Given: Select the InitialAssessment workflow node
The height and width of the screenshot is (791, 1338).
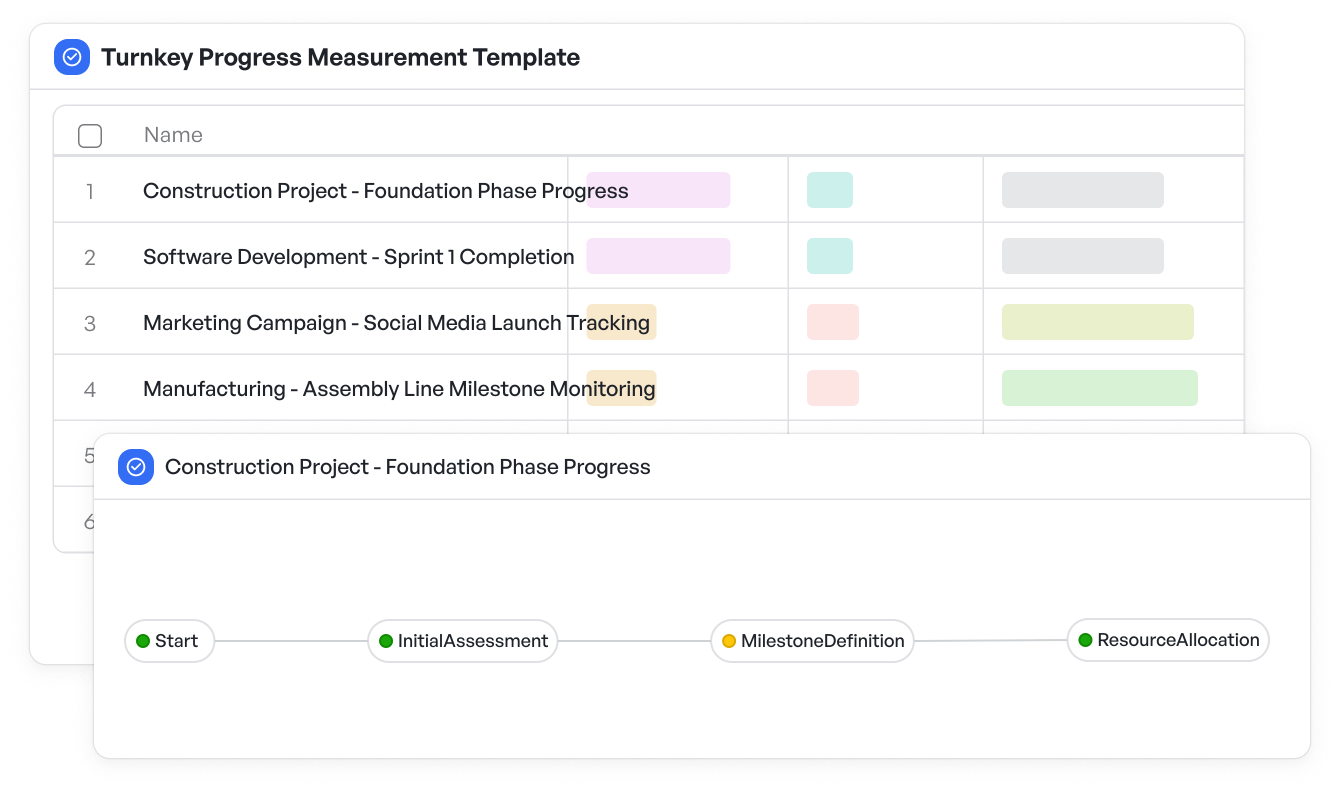Looking at the screenshot, I should [462, 641].
